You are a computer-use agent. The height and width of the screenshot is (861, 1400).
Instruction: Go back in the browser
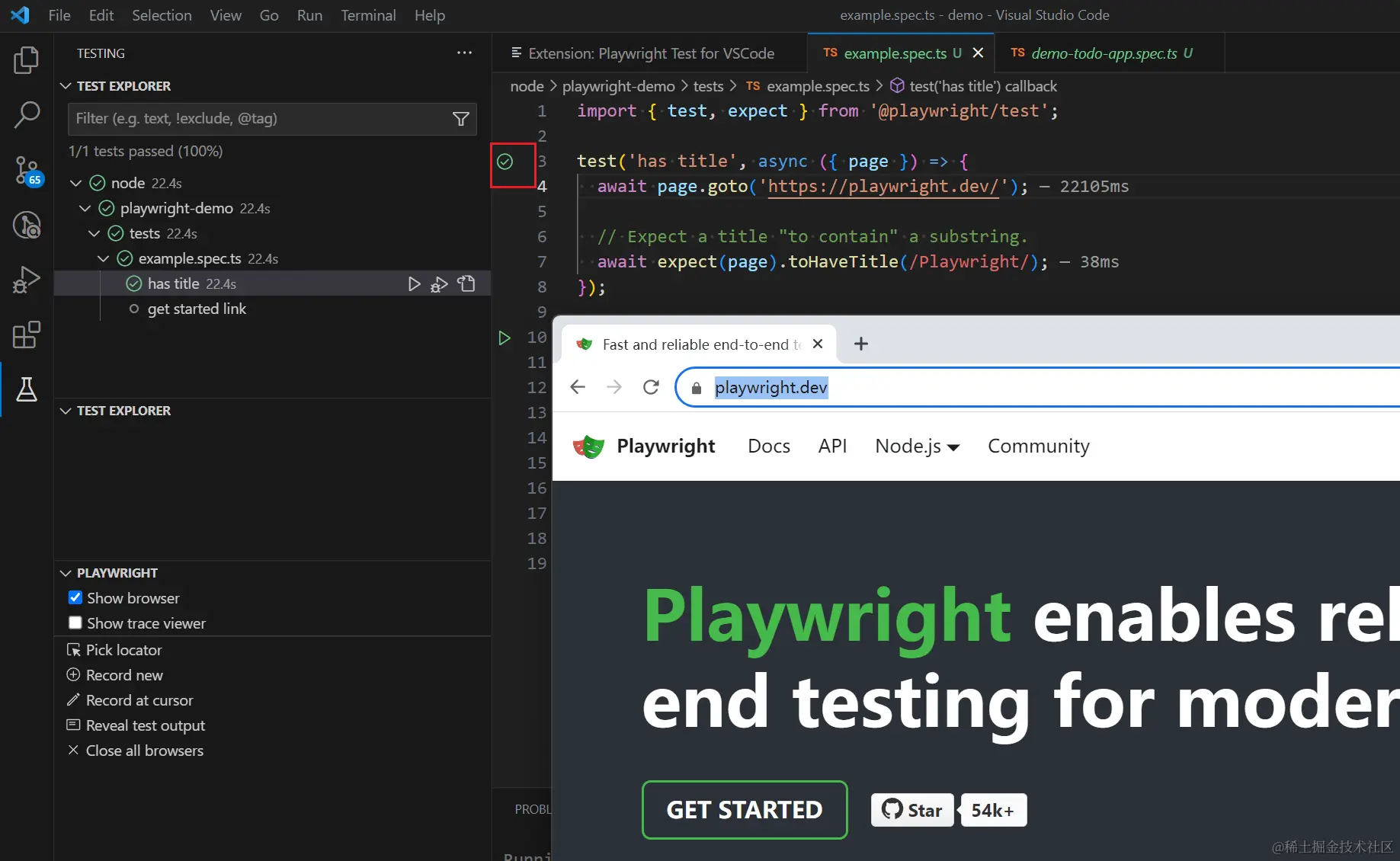pyautogui.click(x=578, y=387)
